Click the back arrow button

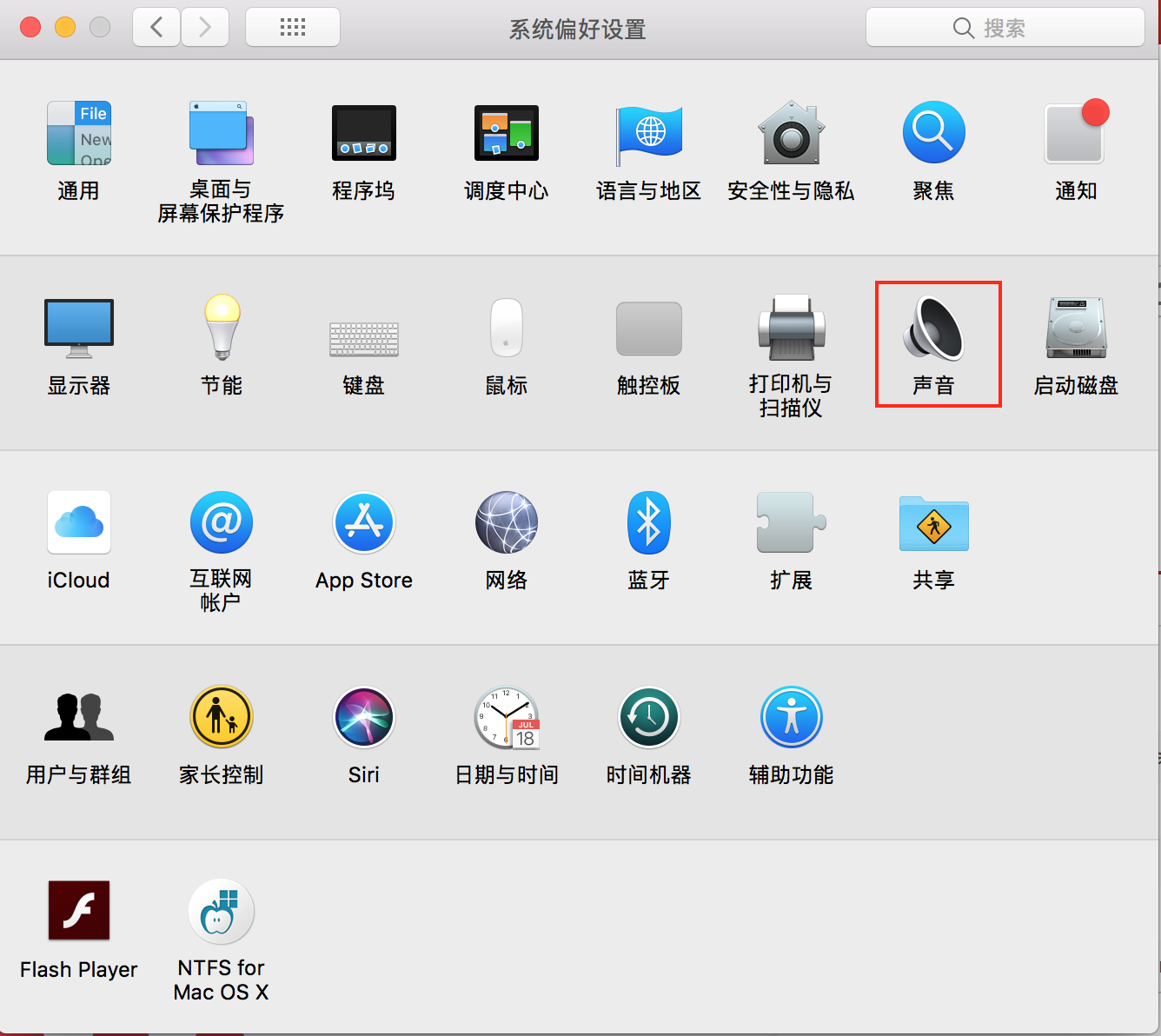click(156, 28)
